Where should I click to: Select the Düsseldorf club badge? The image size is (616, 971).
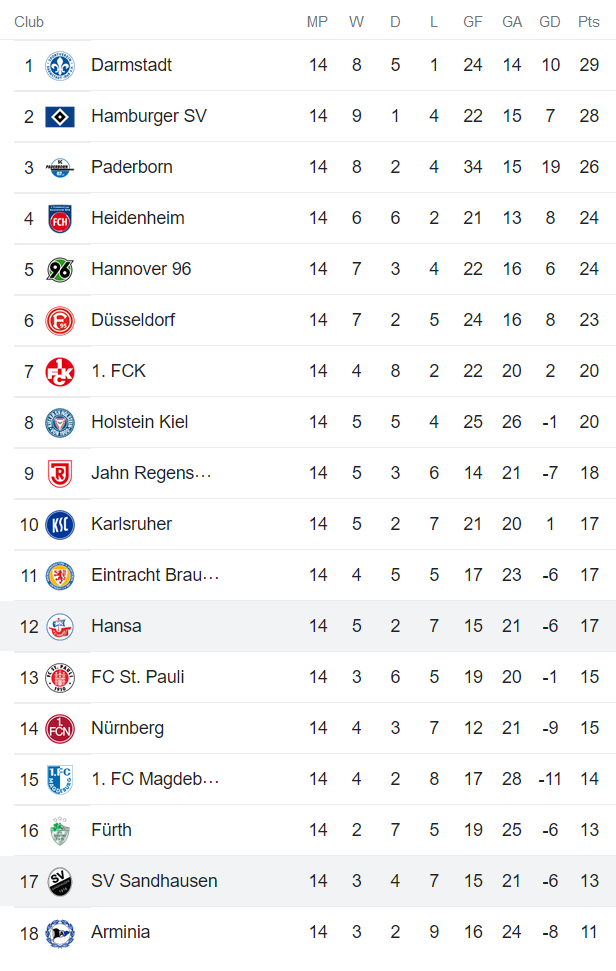point(60,319)
